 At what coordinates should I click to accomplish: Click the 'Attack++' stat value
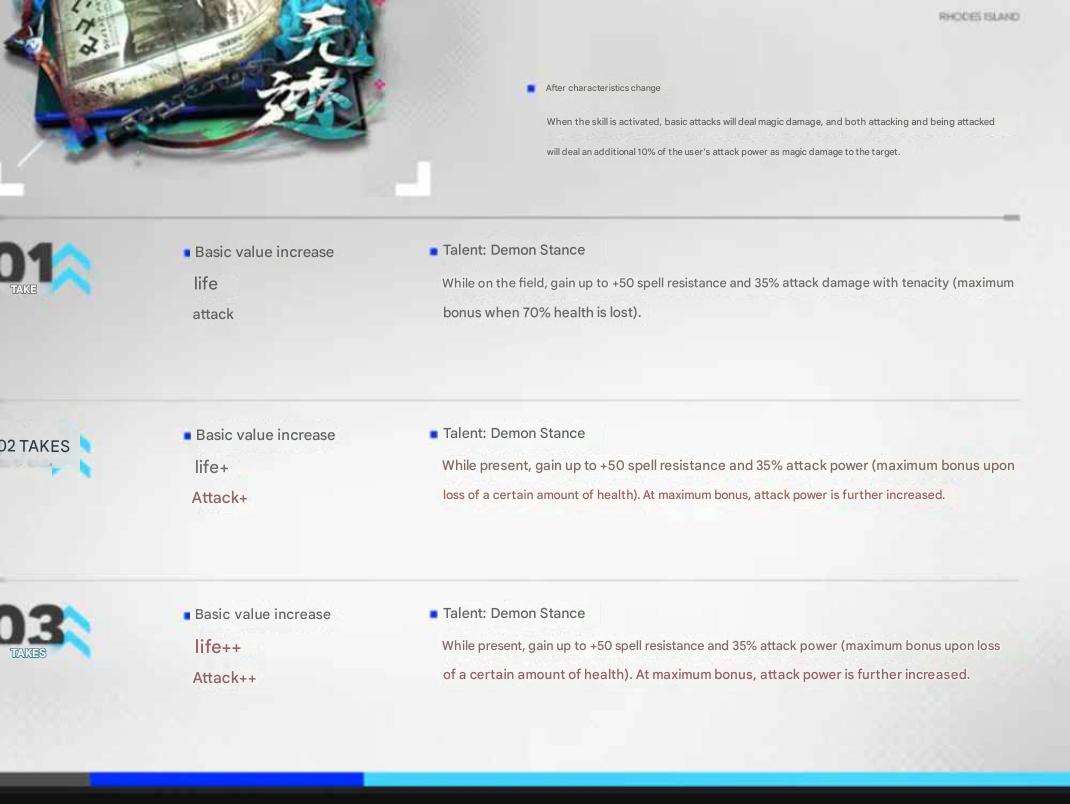coord(225,678)
